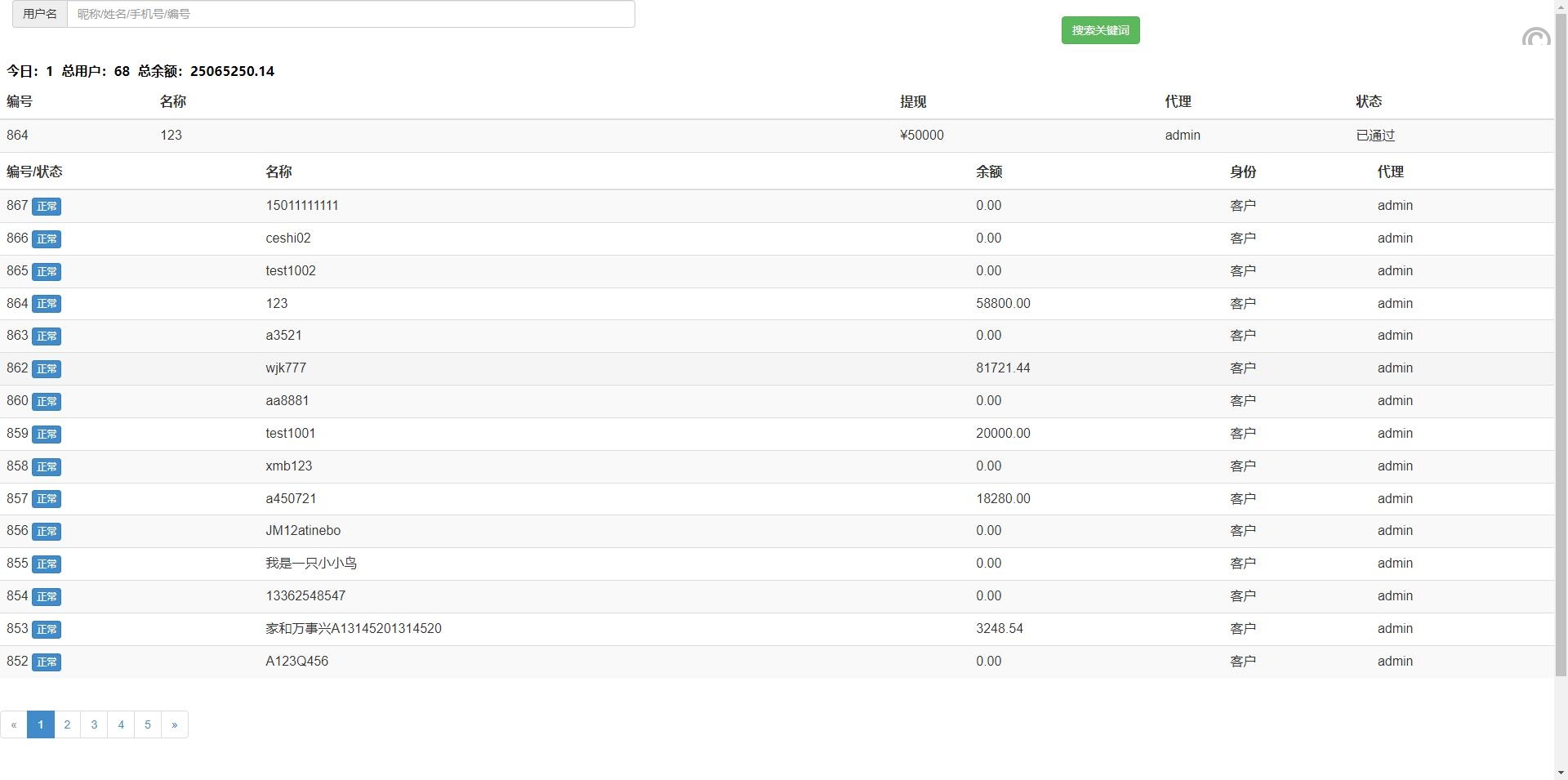Click the 正常 badge on row 859

(x=47, y=435)
